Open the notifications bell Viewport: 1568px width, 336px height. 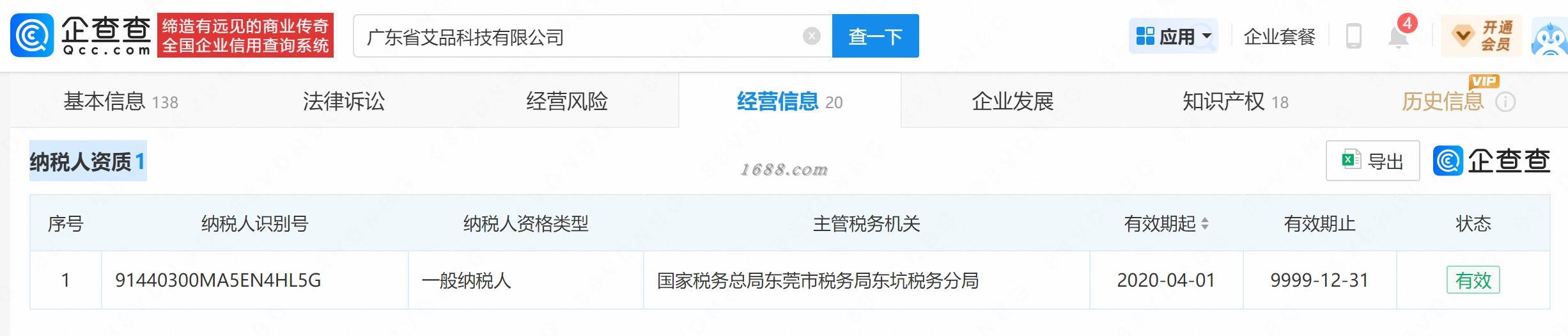tap(1398, 36)
